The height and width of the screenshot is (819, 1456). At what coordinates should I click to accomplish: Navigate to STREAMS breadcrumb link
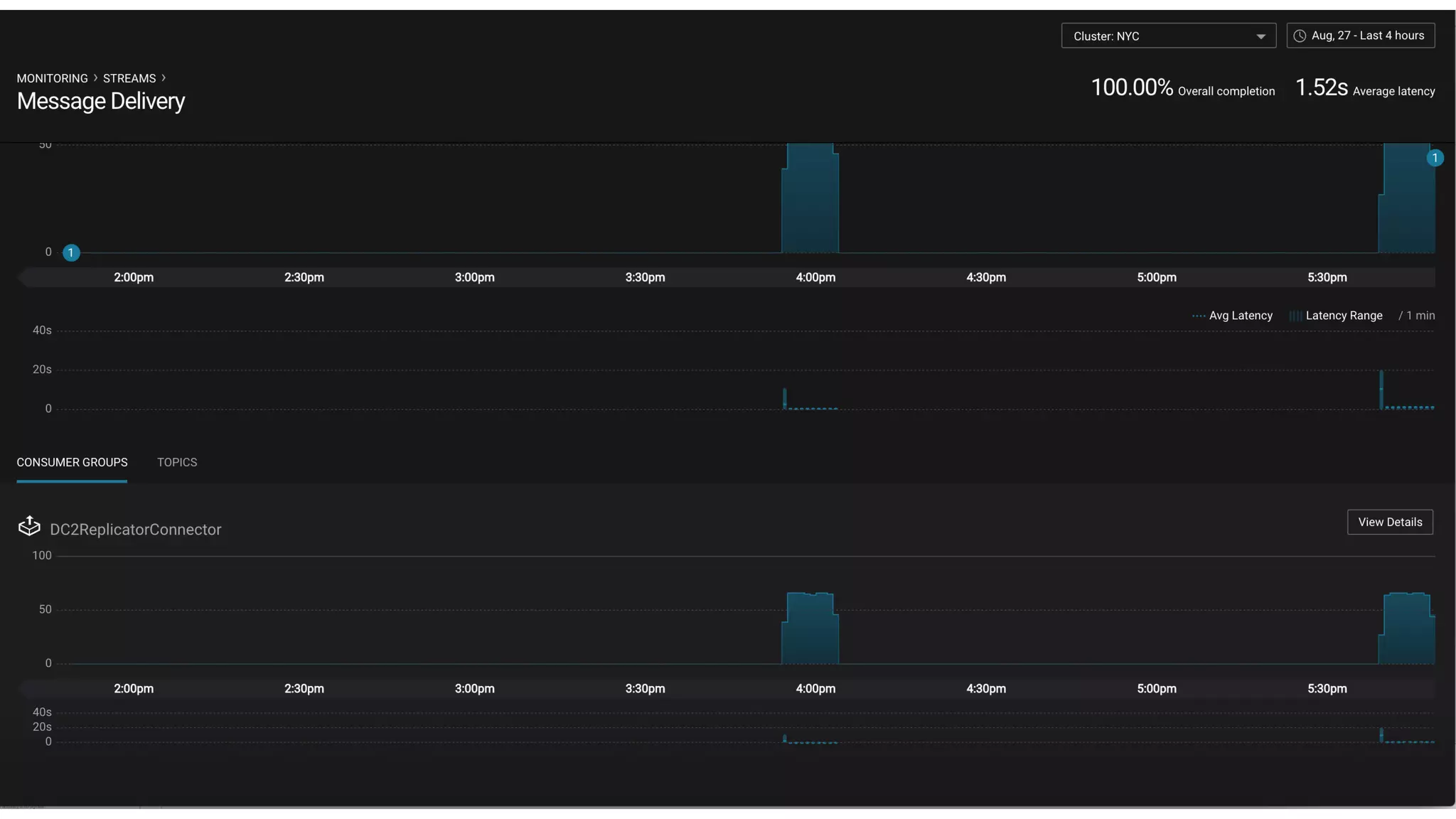[129, 78]
